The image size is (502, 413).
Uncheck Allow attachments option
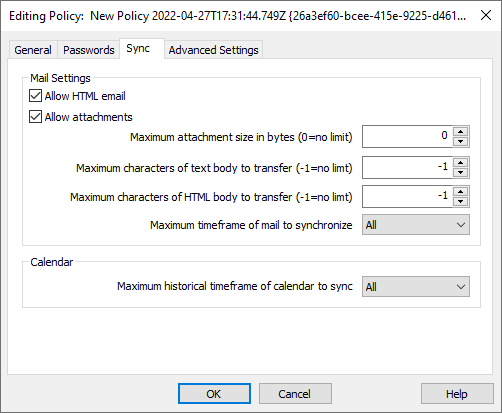(x=35, y=117)
